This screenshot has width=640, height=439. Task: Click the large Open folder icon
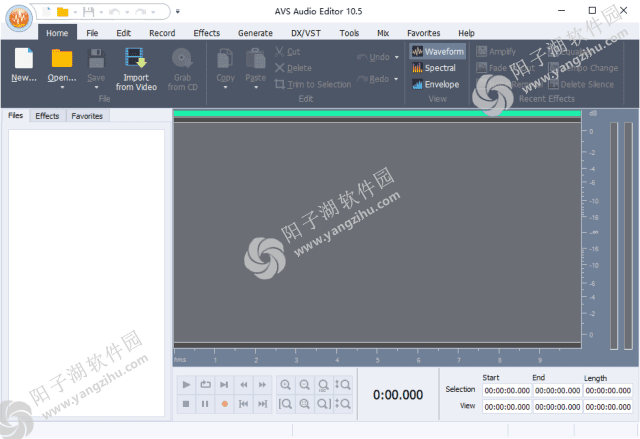(62, 58)
